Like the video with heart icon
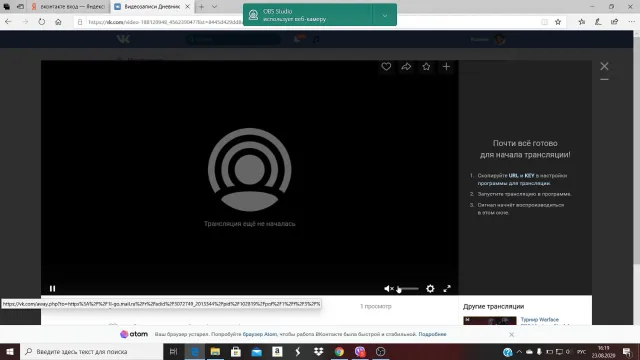 point(386,67)
